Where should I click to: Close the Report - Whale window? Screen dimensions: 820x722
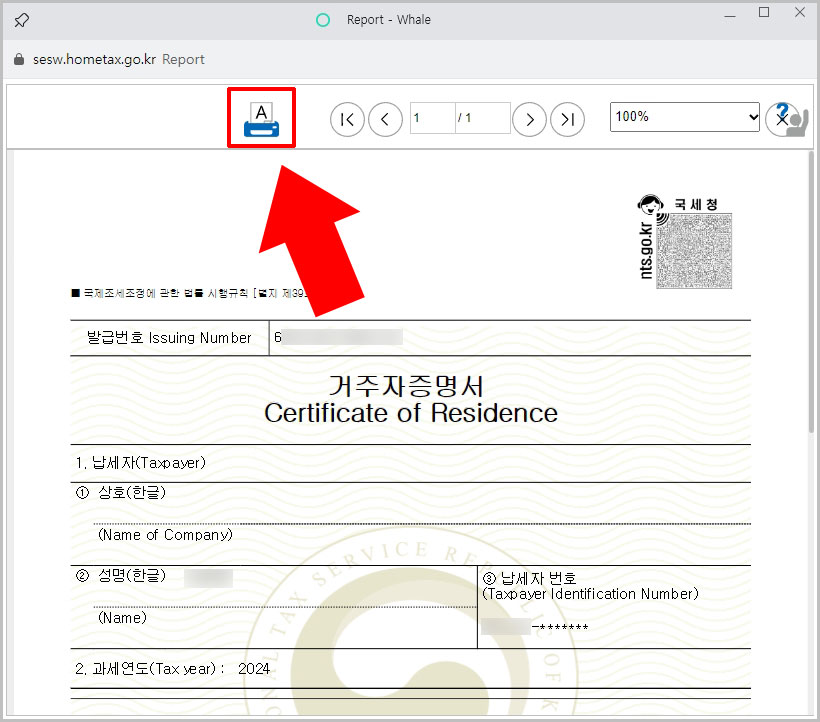(x=800, y=13)
